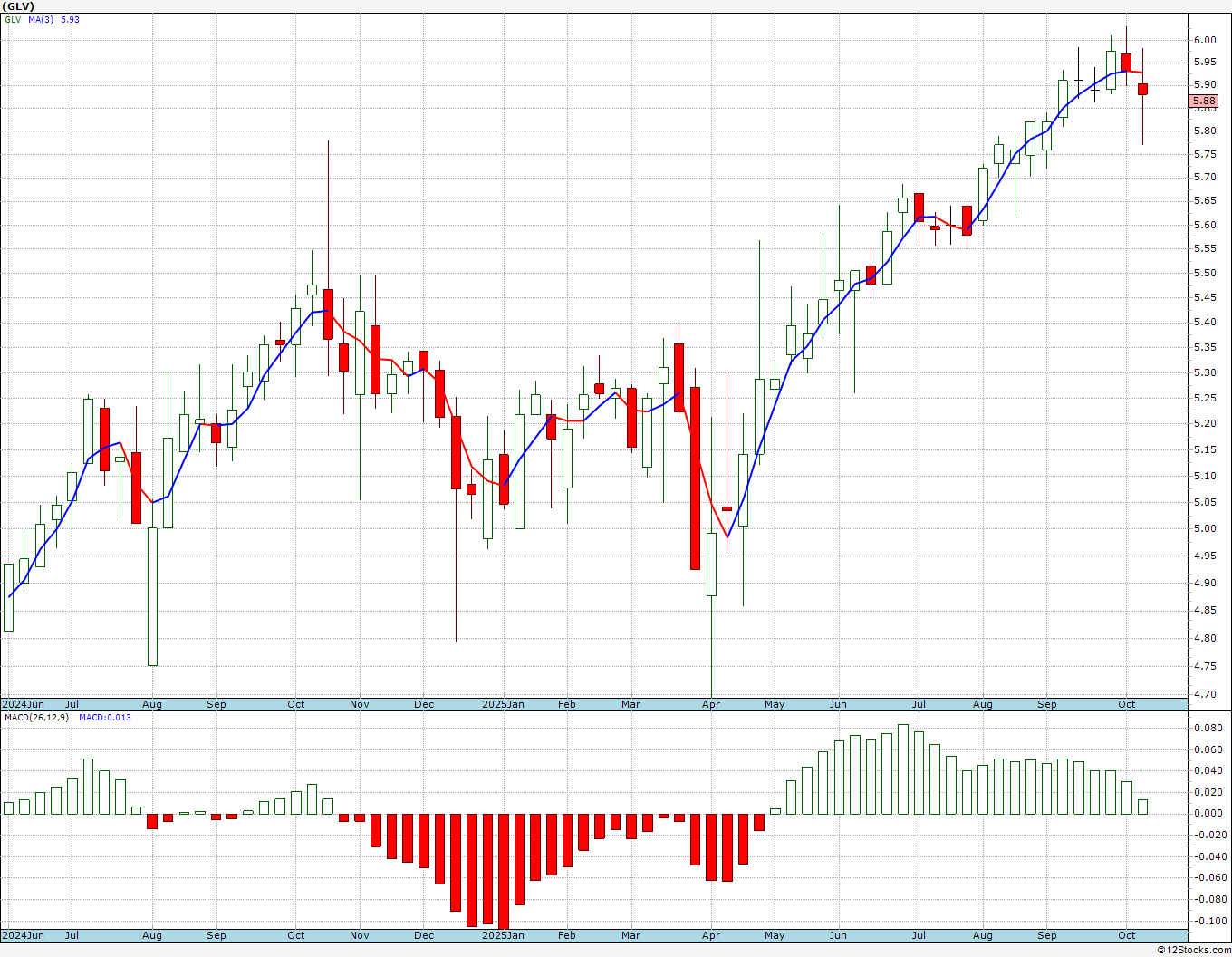The image size is (1232, 957).
Task: Click the 5.10 price axis label
Action: (1205, 476)
